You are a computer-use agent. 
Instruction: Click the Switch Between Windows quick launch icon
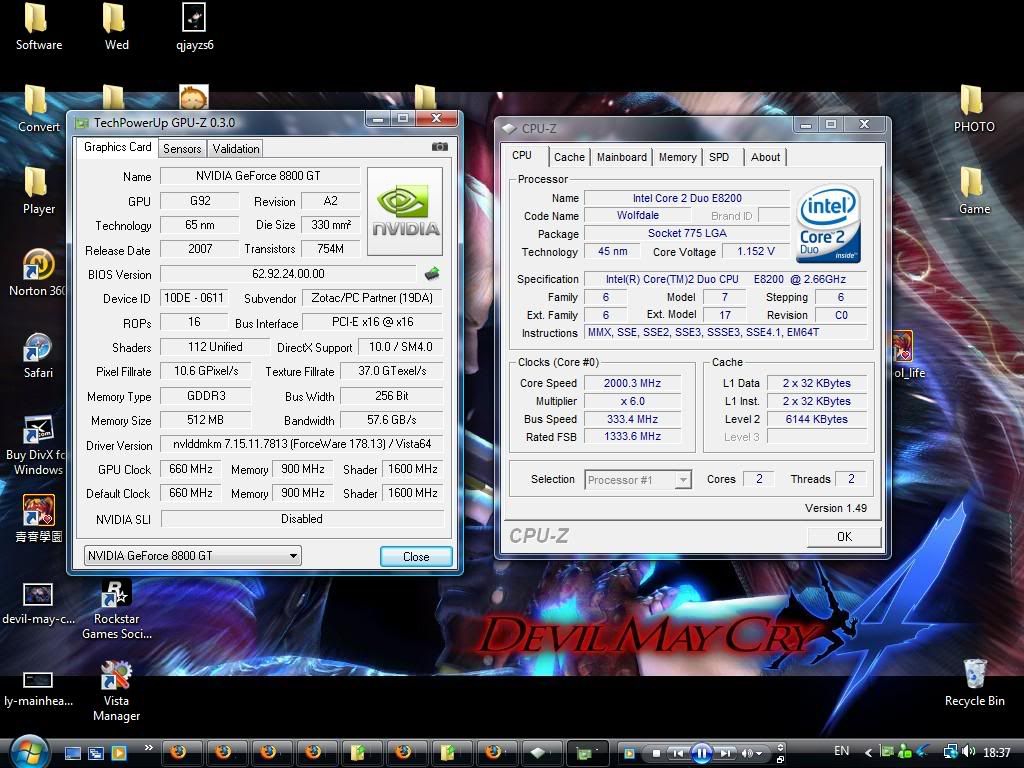(x=95, y=753)
